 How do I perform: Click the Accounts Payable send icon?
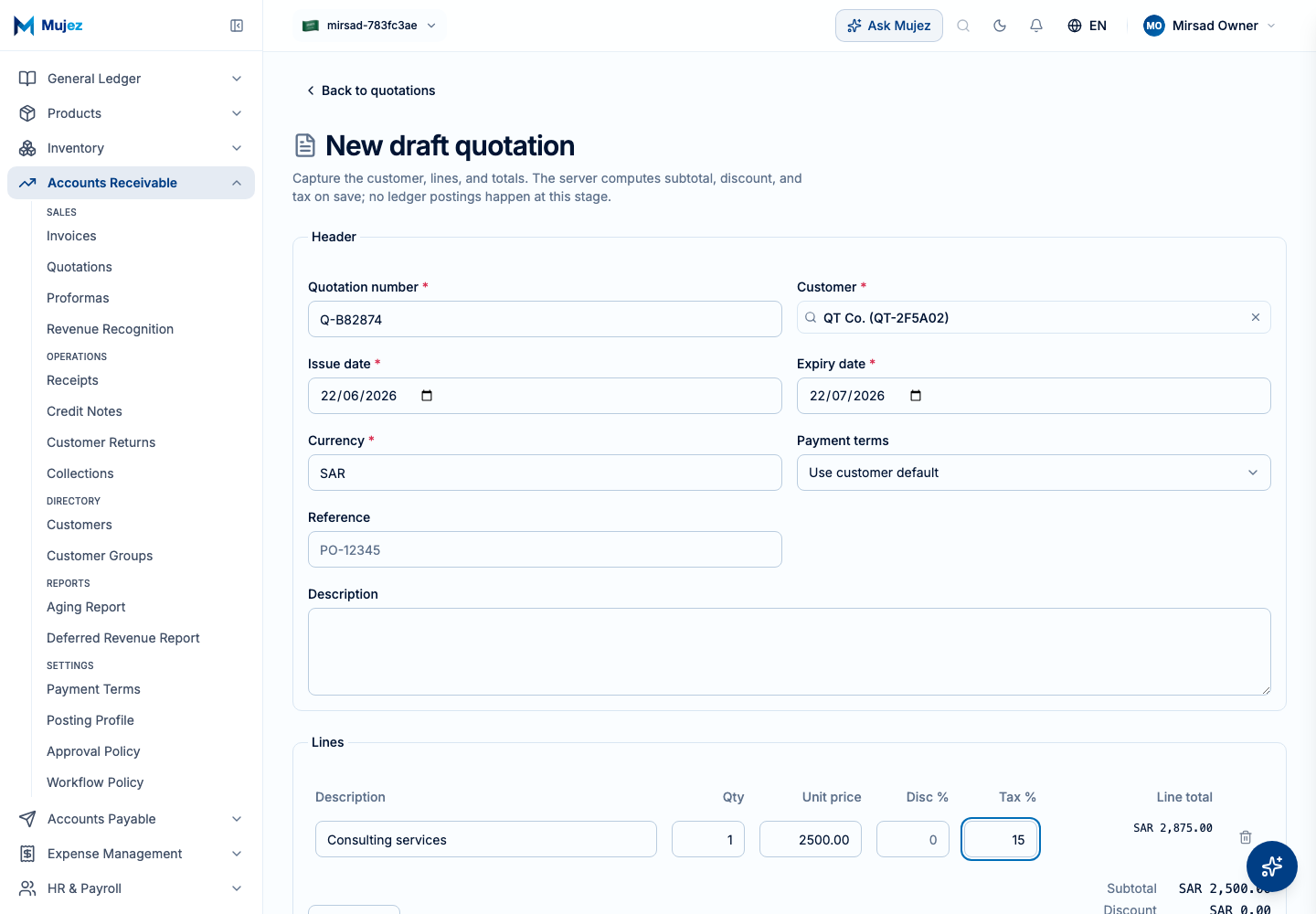click(27, 819)
